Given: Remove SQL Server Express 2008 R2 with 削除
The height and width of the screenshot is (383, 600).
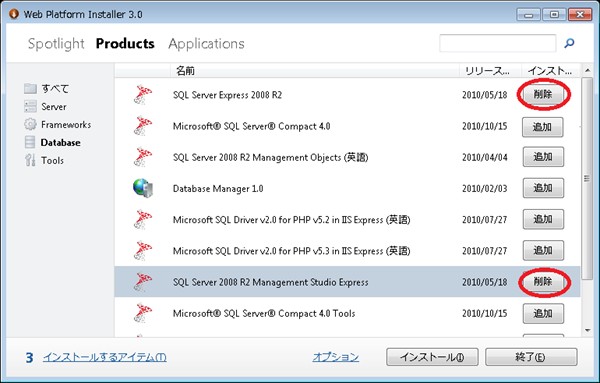Looking at the screenshot, I should pos(543,94).
